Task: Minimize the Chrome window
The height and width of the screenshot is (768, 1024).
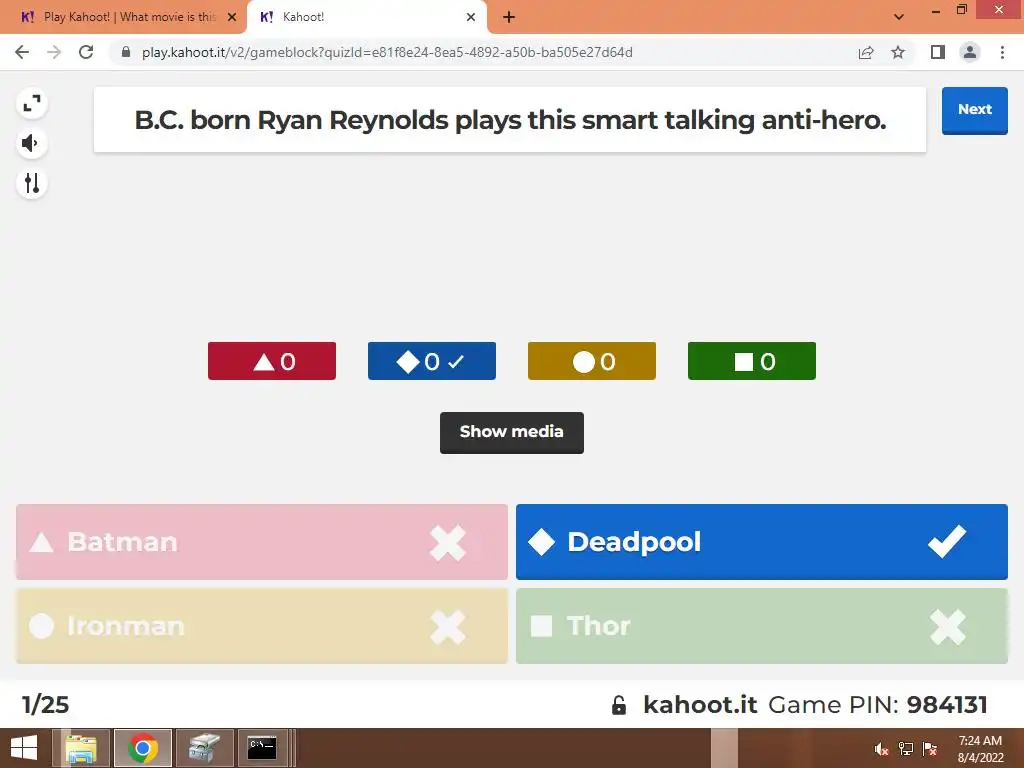Action: pos(936,11)
